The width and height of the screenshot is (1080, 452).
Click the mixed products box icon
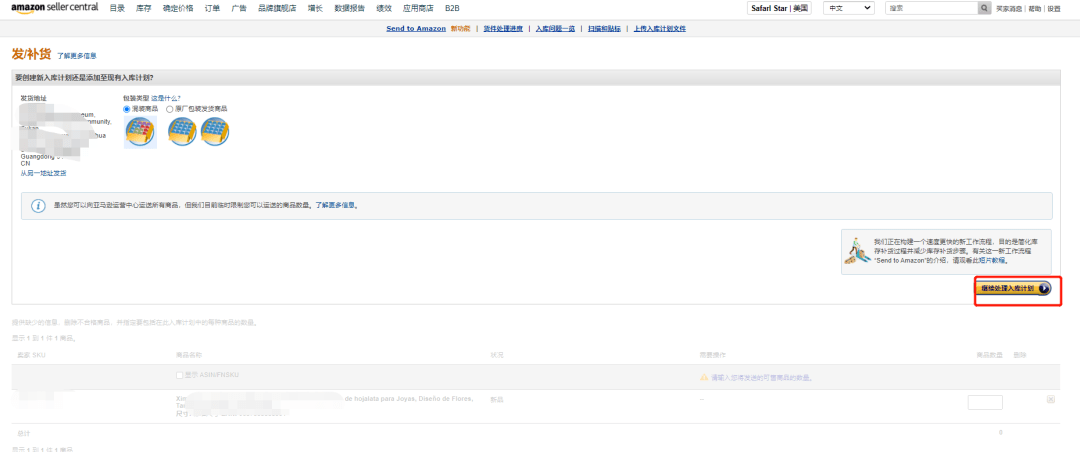[141, 132]
